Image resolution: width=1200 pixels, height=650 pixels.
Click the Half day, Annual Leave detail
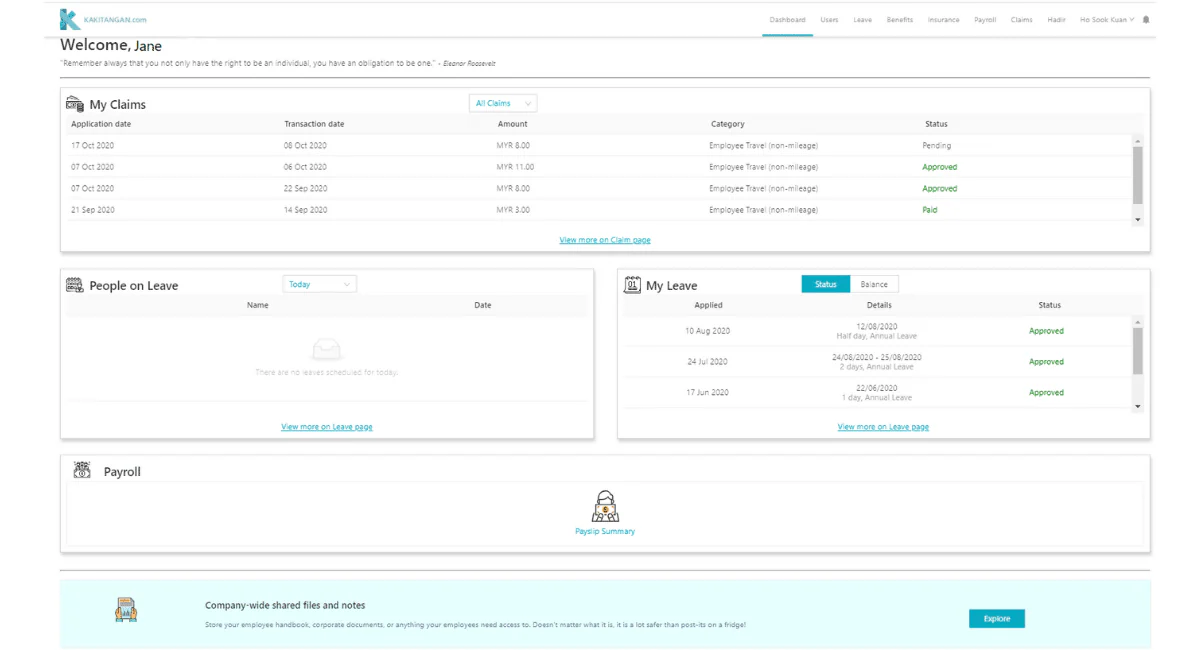point(877,336)
